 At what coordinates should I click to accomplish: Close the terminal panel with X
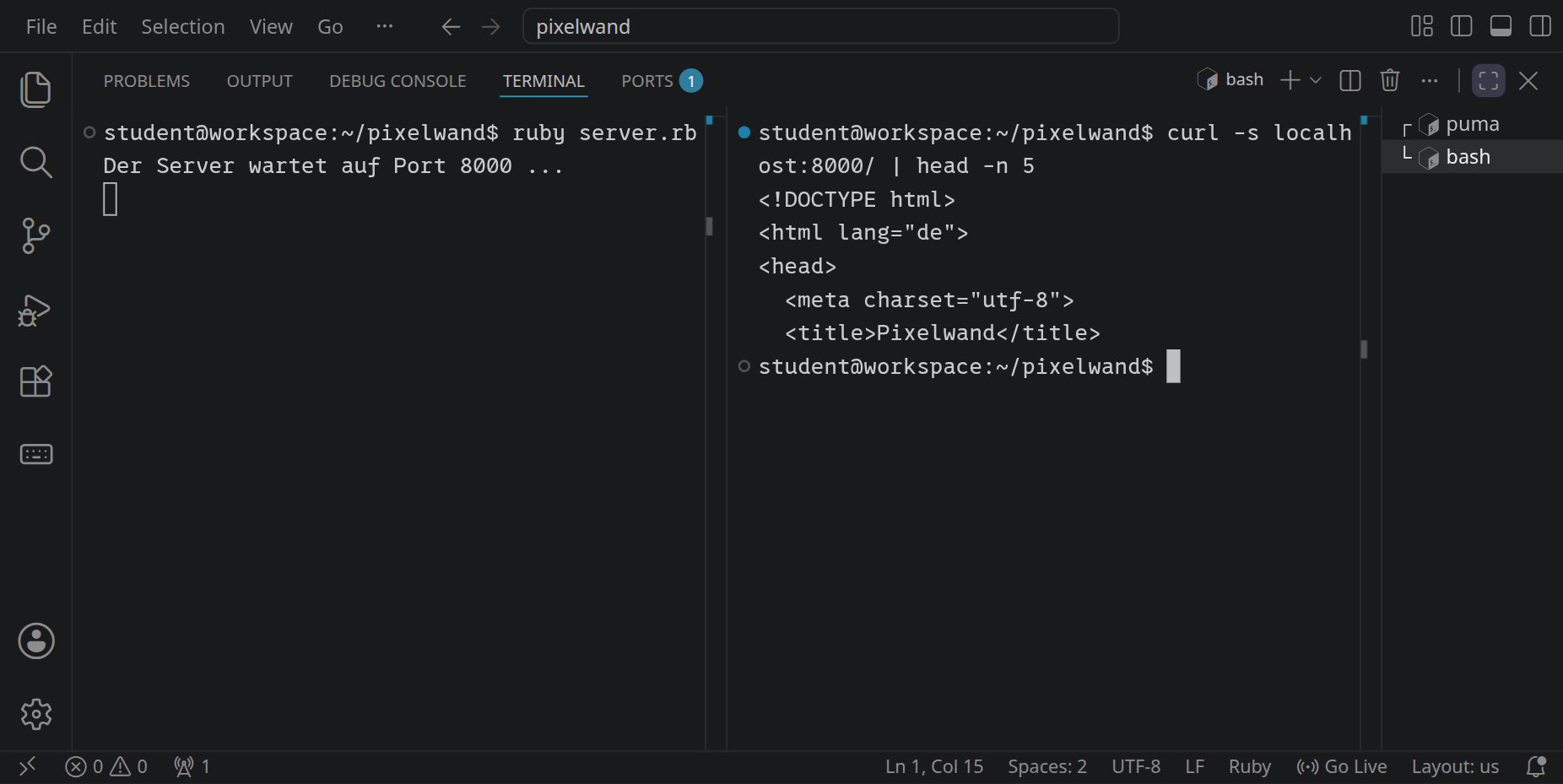pos(1528,80)
